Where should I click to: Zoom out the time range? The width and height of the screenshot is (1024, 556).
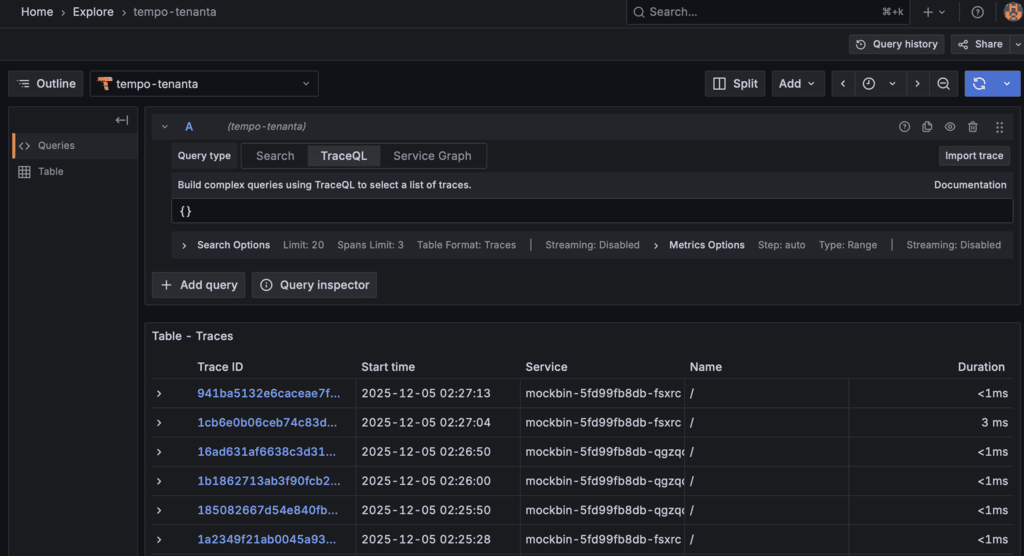pyautogui.click(x=944, y=84)
